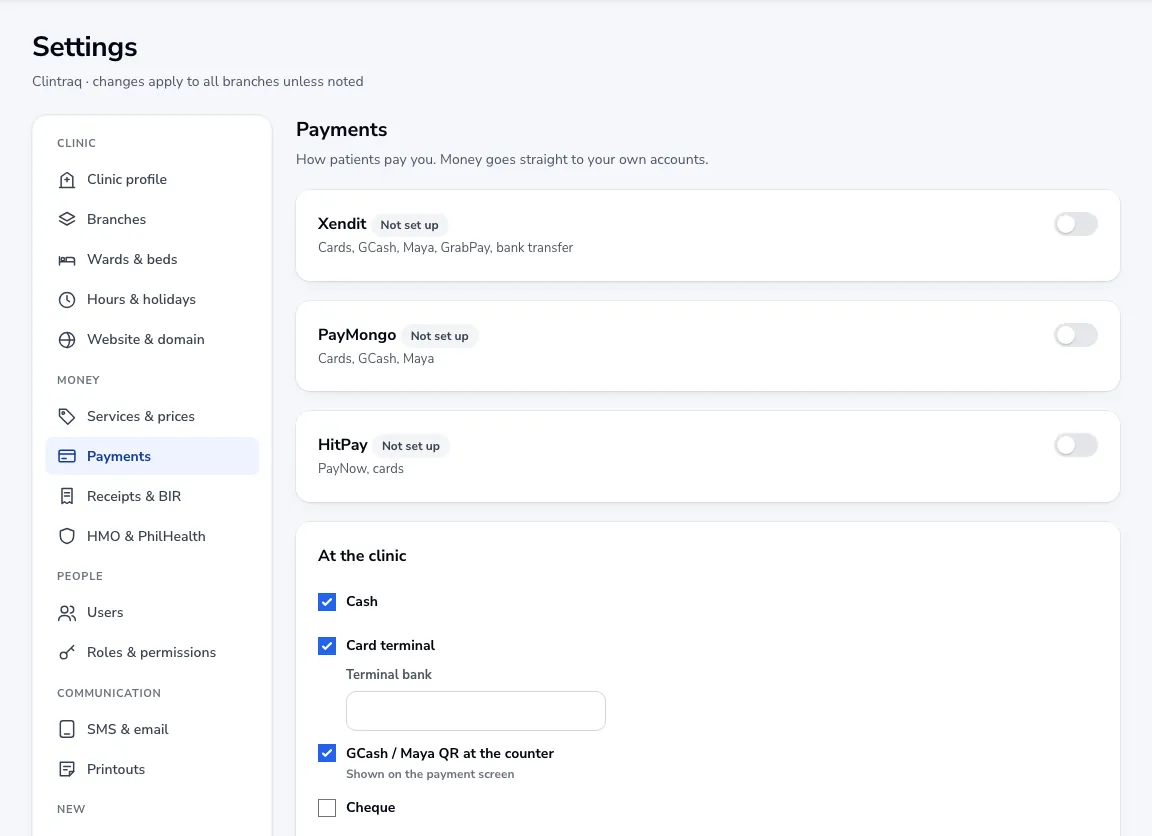Screen dimensions: 1152x836
Task: Click the Roles & permissions key icon
Action: click(x=67, y=652)
